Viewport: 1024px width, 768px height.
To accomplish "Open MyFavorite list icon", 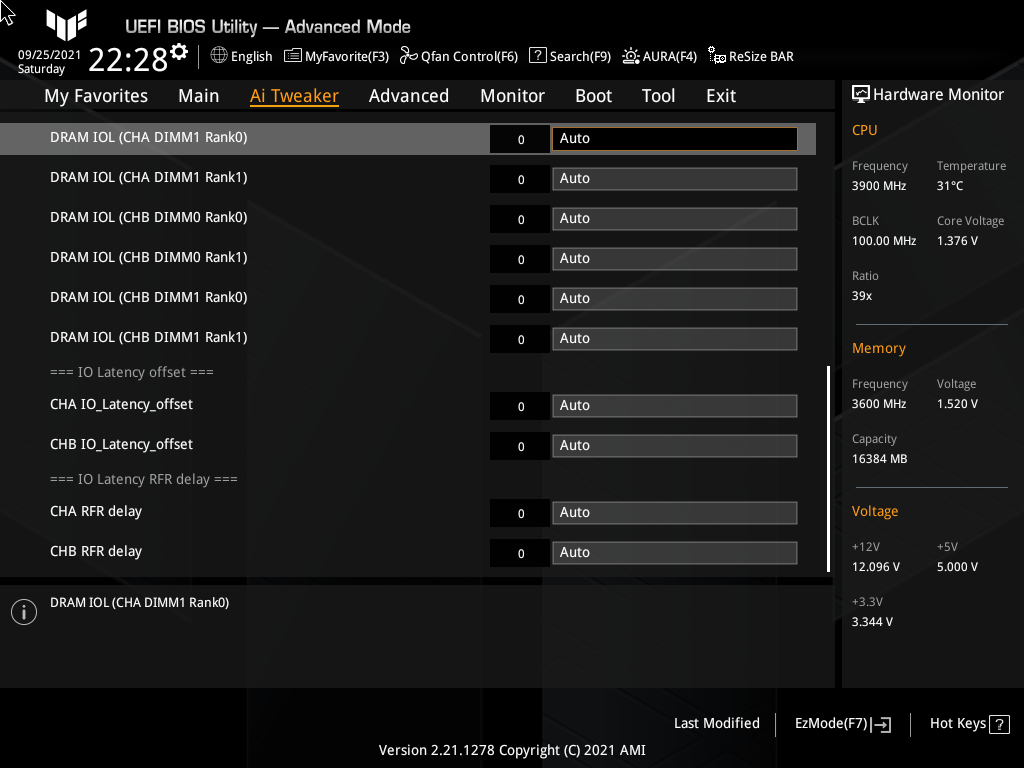I will (x=293, y=56).
